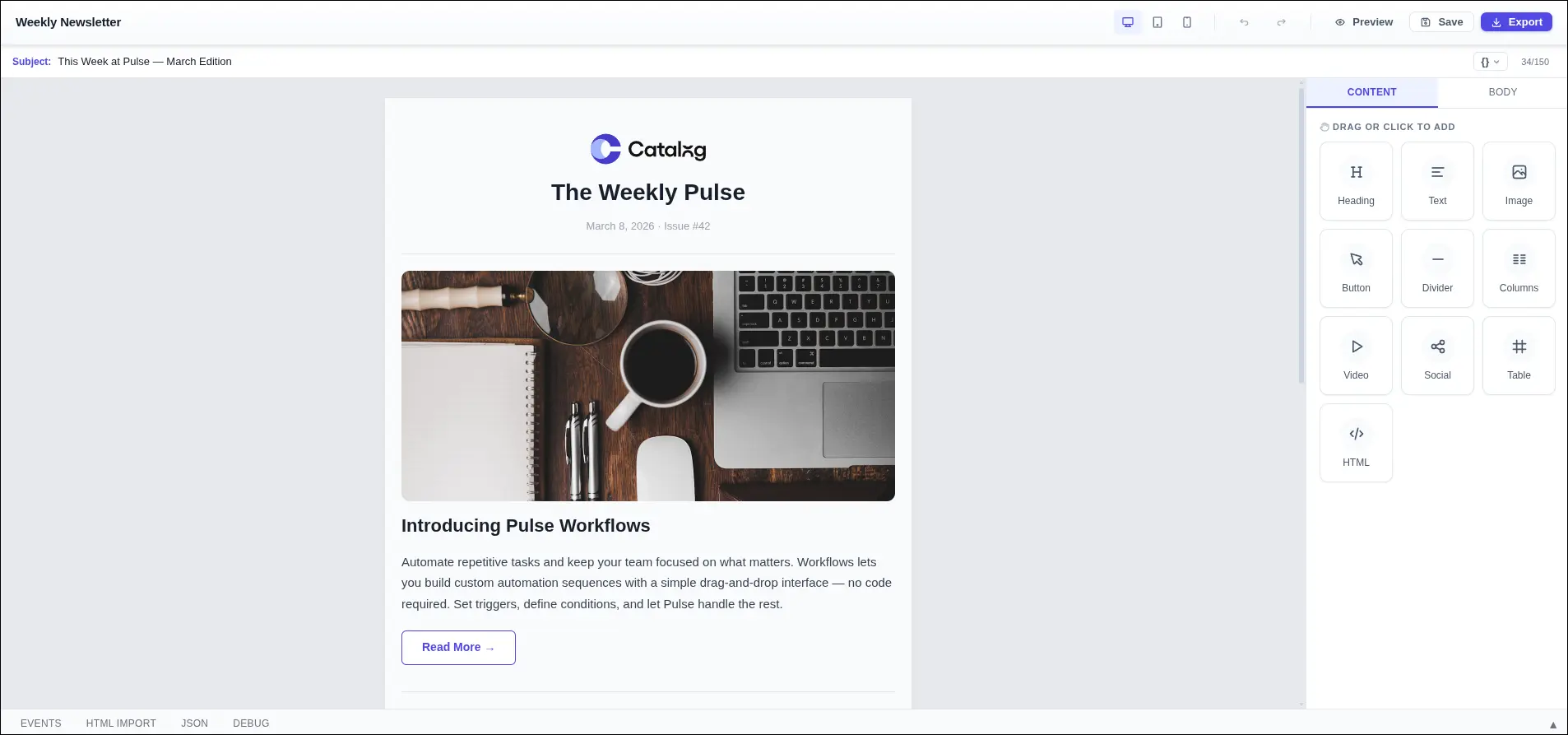This screenshot has height=735, width=1568.
Task: Add a Text block
Action: click(1437, 181)
